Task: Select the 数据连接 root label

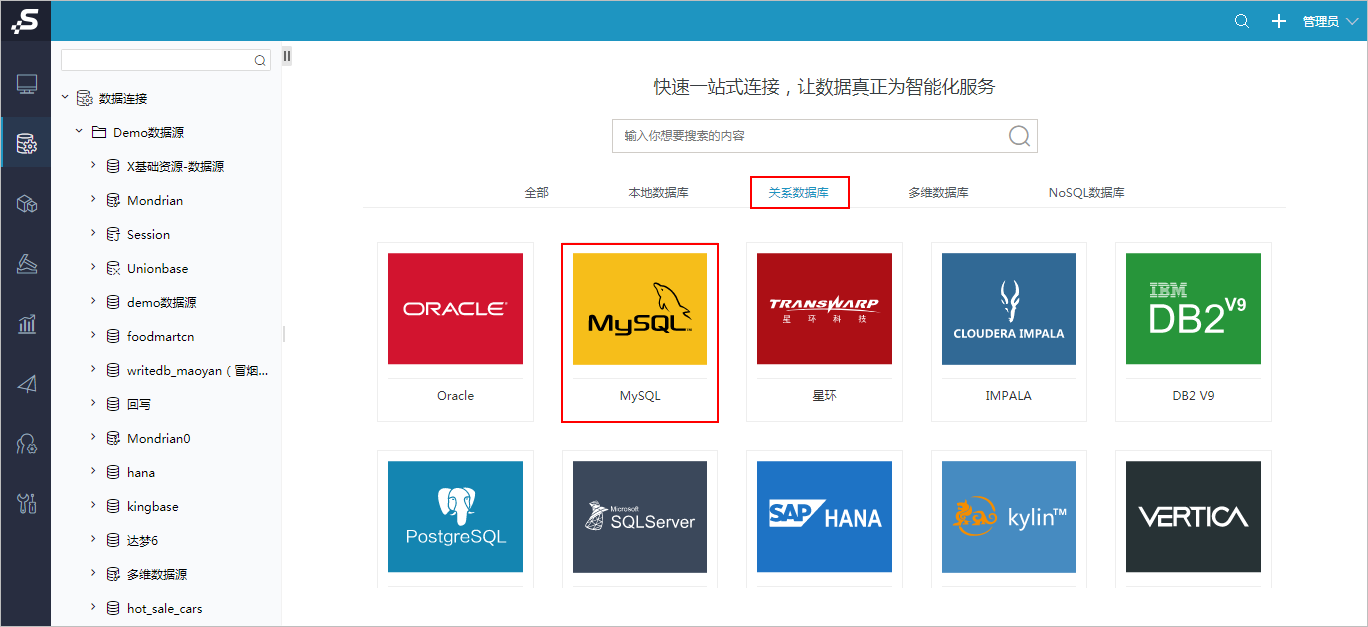Action: pos(122,98)
